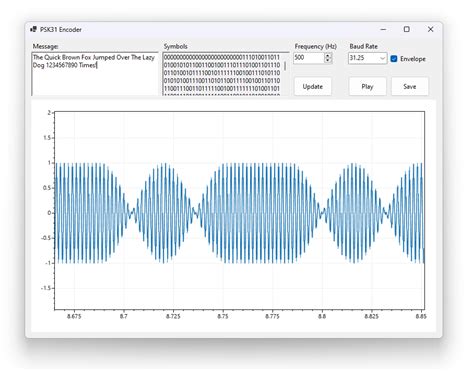Click the PSK31 Encoder app icon in title bar
474x371 pixels.
click(x=33, y=29)
